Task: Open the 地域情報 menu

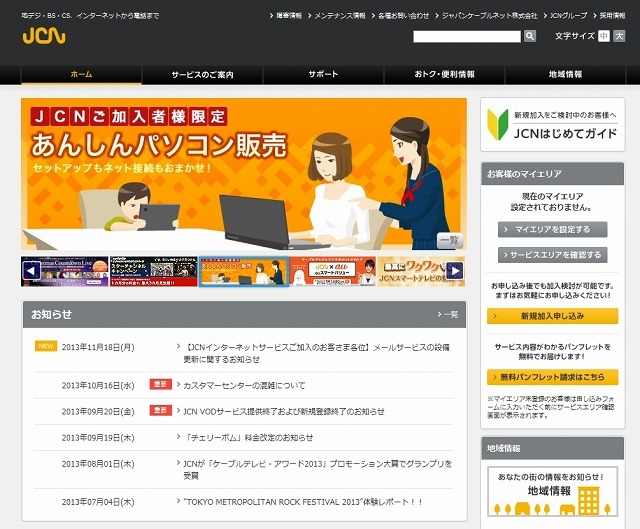Action: [565, 74]
